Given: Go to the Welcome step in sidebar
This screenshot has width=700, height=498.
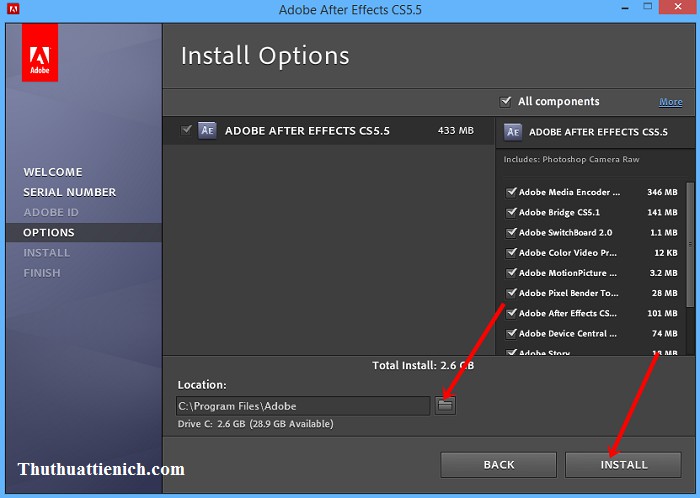Looking at the screenshot, I should 53,172.
